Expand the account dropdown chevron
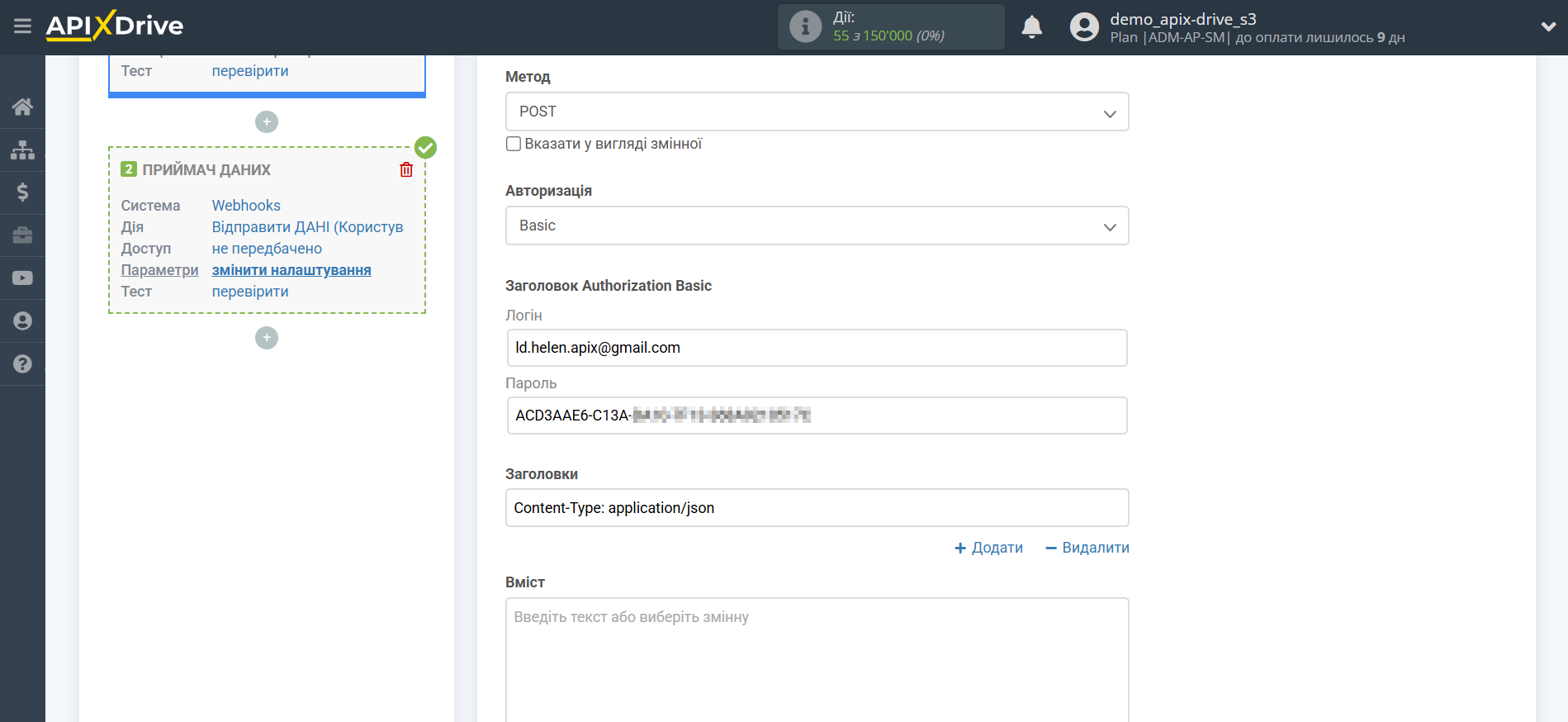 pos(1548,26)
